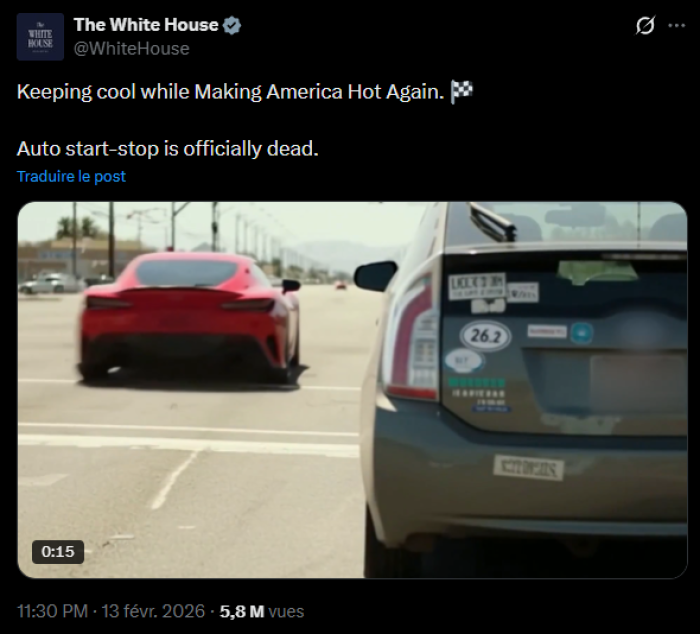Open The White House profile avatar
This screenshot has height=634, width=700.
coord(40,37)
